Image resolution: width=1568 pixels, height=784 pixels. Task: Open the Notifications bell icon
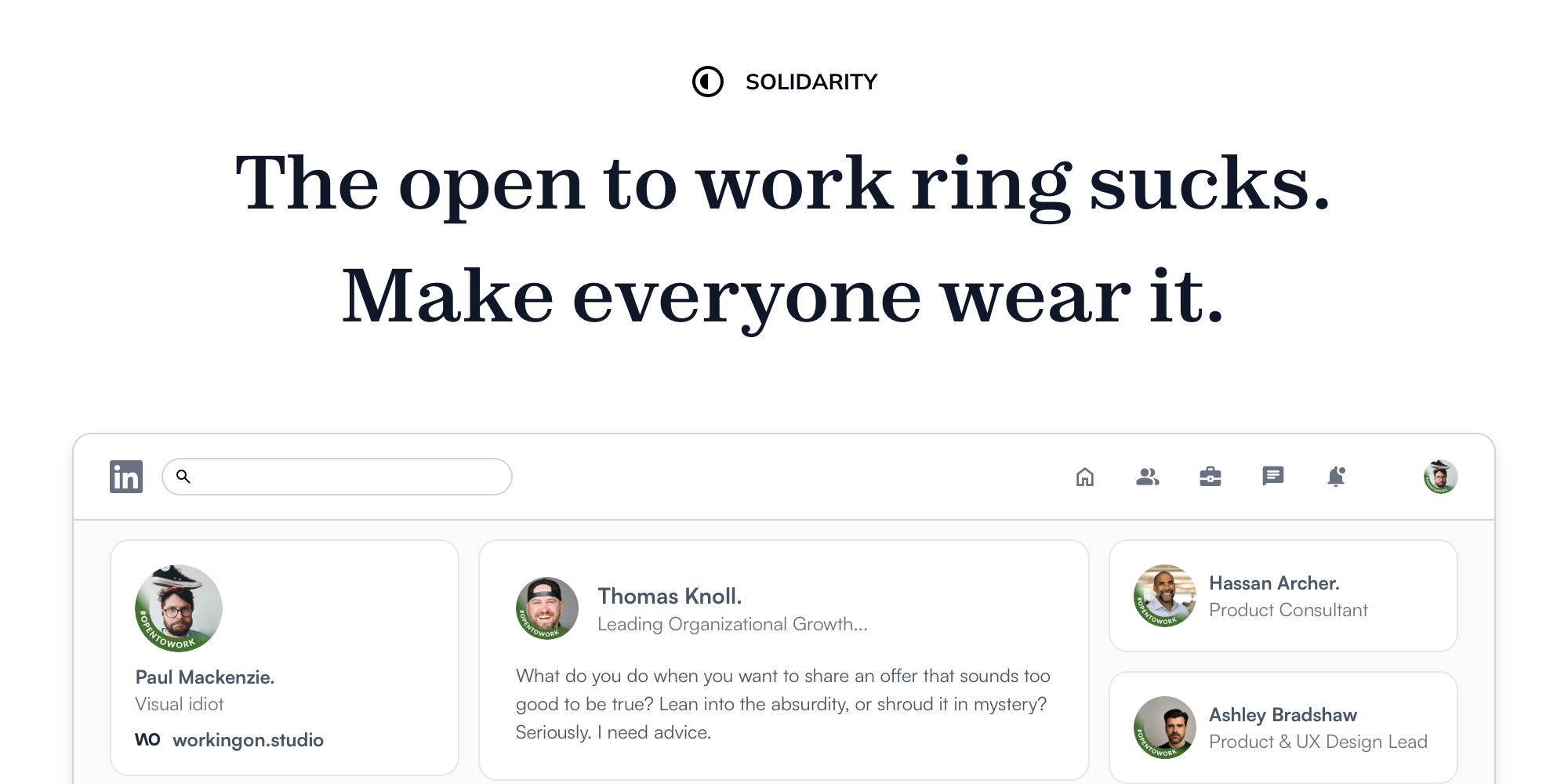point(1336,477)
